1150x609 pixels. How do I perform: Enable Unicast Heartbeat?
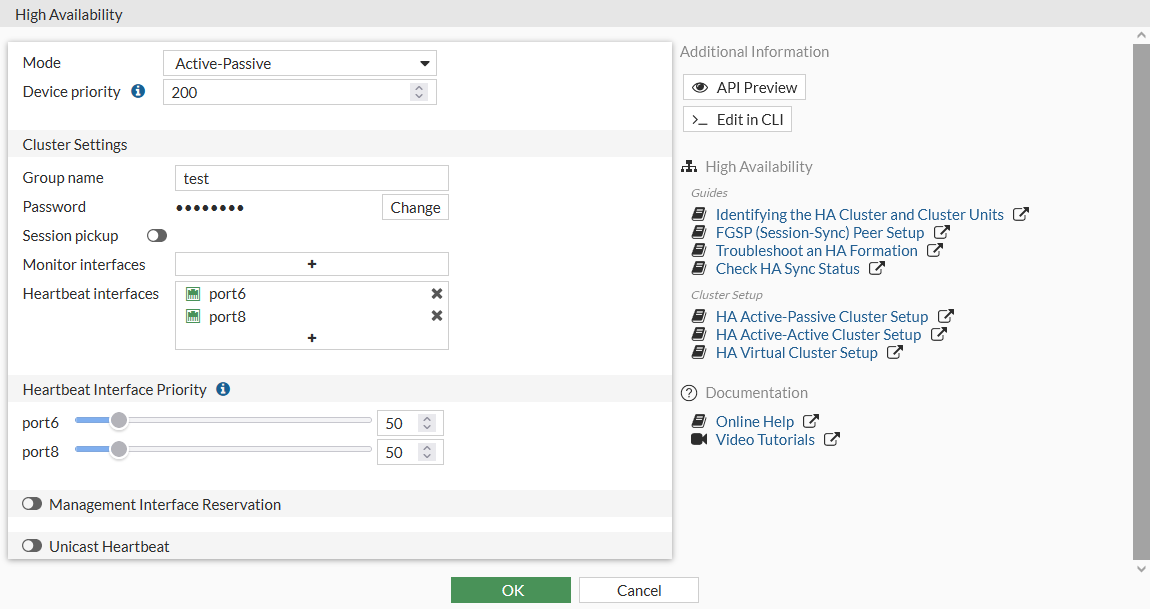coord(32,546)
